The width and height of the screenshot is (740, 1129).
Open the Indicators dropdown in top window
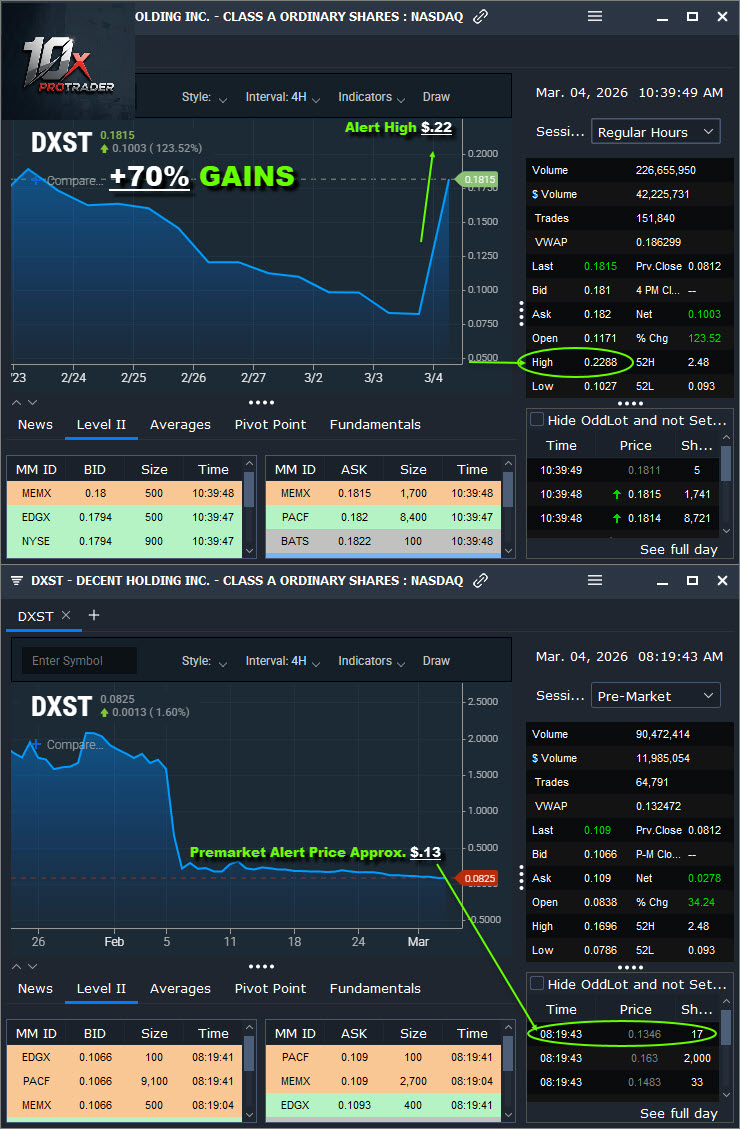371,97
